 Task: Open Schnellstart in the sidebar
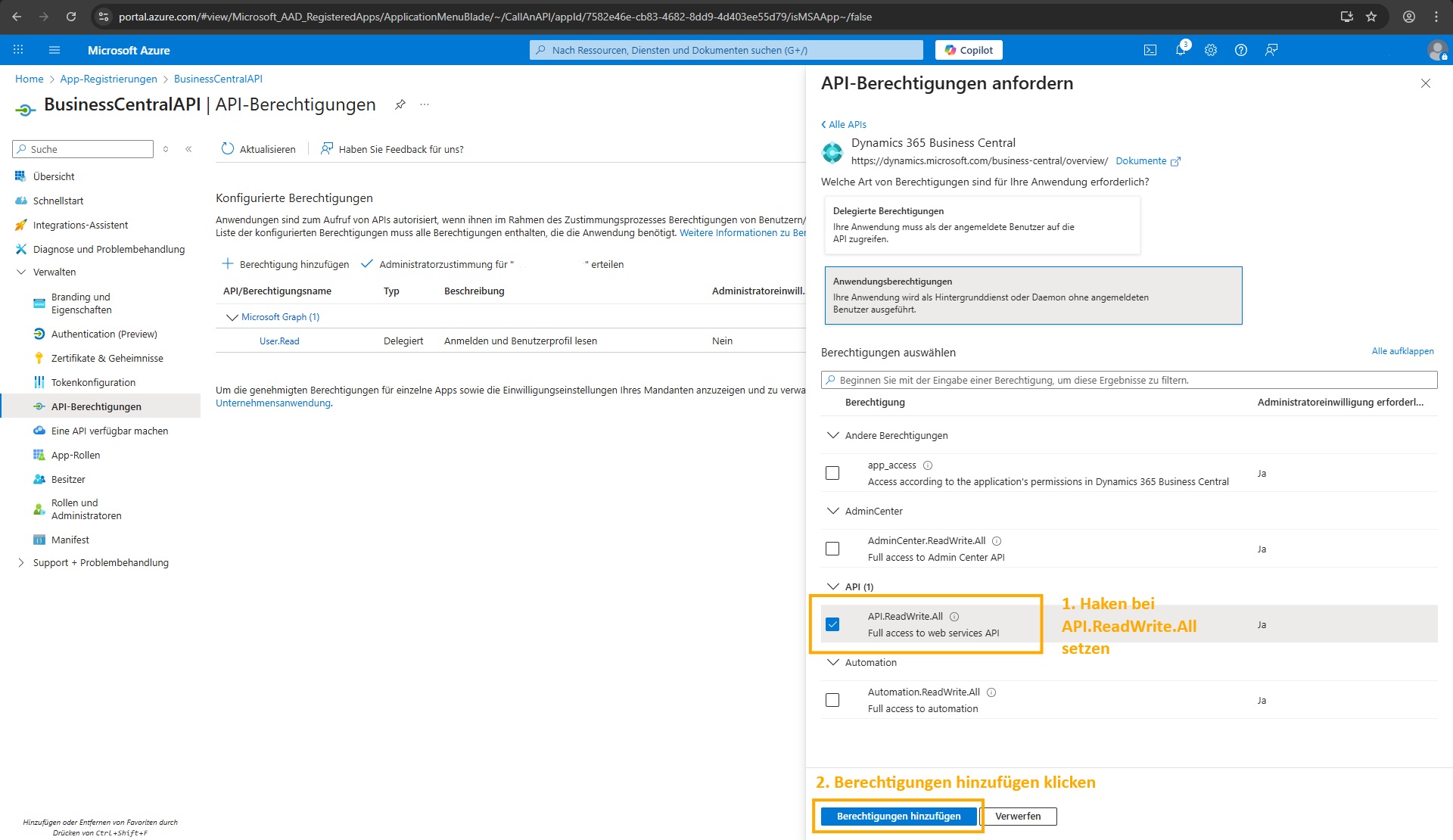click(x=58, y=201)
